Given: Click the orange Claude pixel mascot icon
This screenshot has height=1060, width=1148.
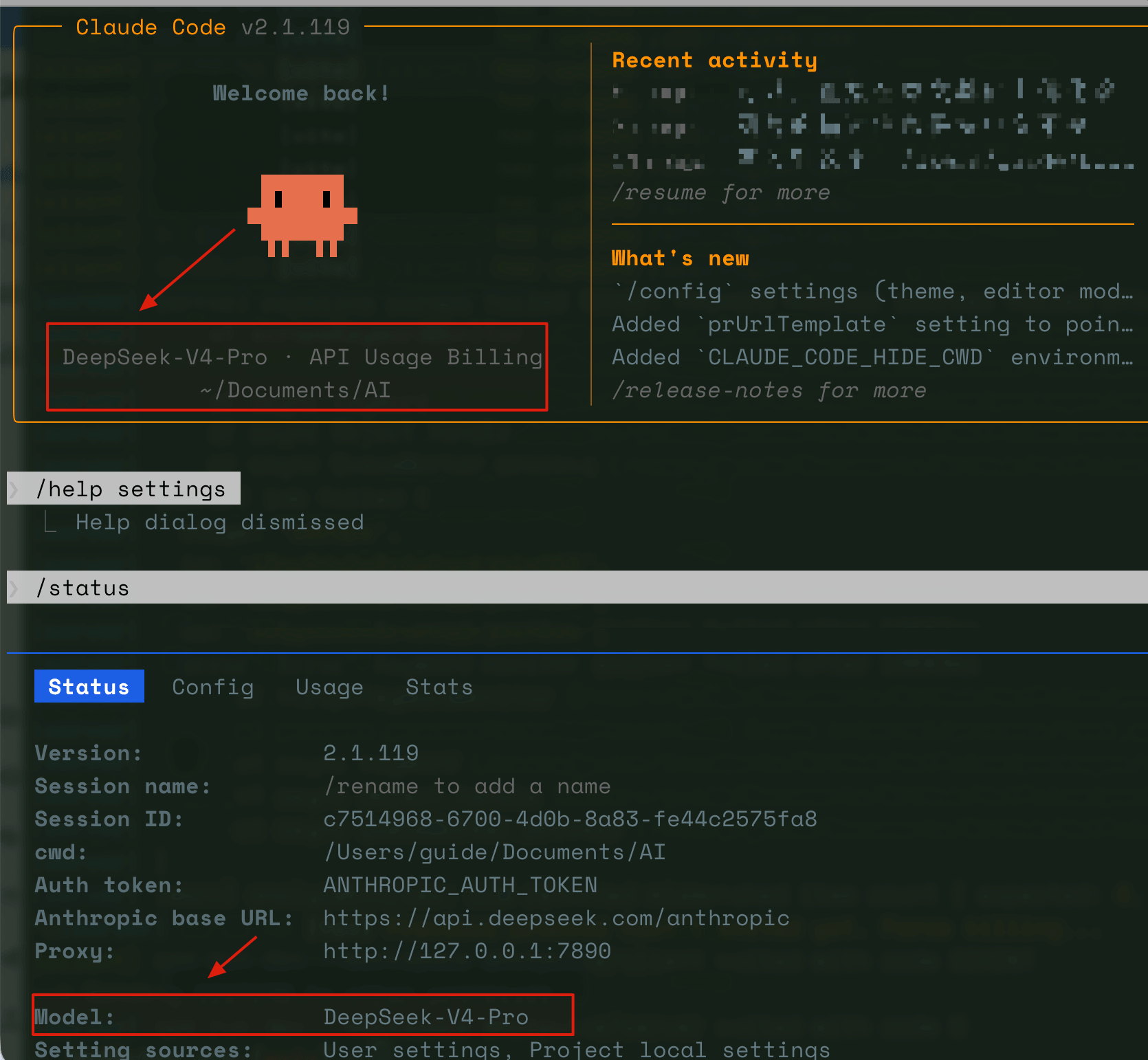Looking at the screenshot, I should tap(302, 216).
